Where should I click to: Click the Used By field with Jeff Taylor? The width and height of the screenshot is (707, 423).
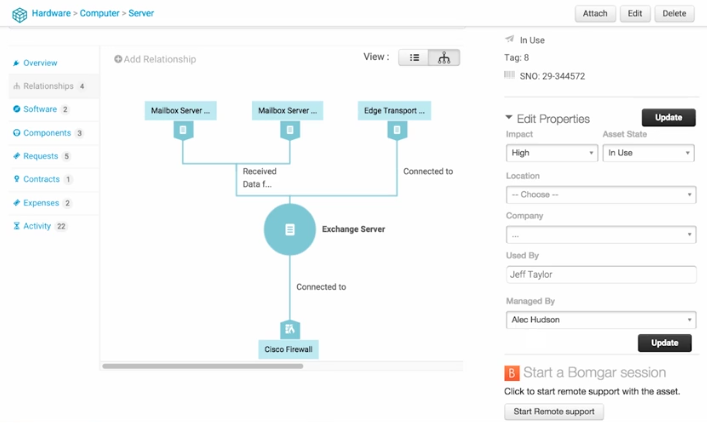601,275
